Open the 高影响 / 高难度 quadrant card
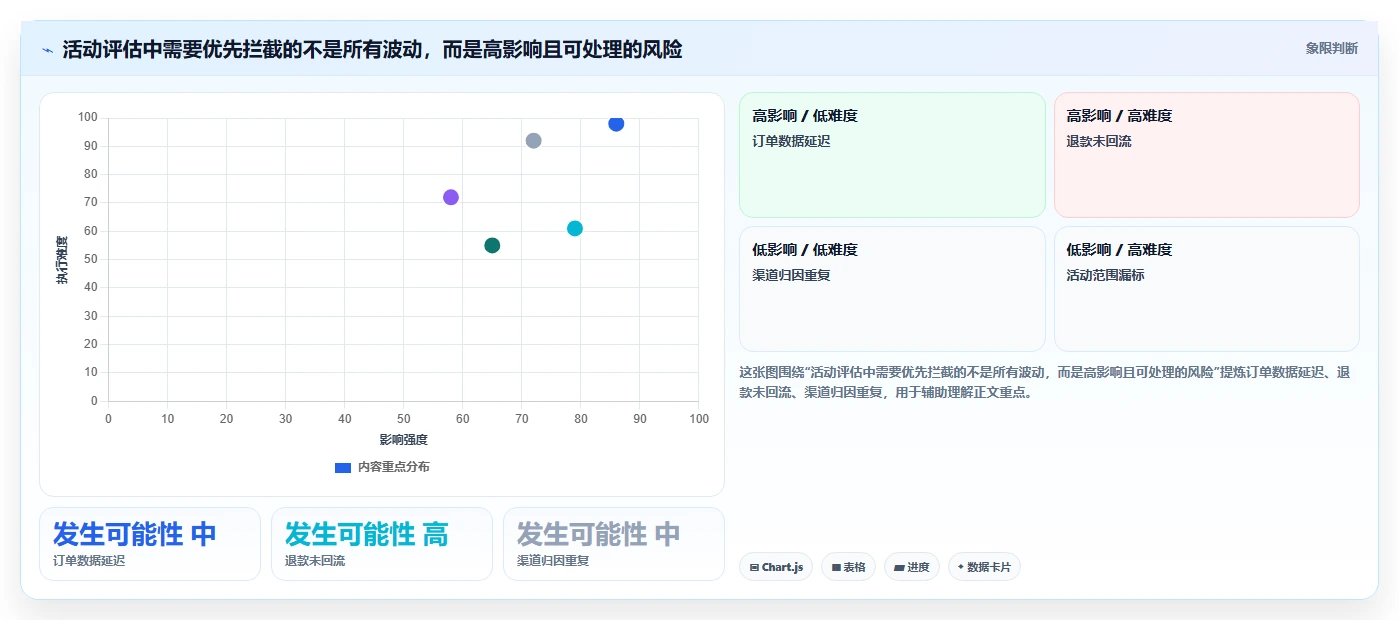This screenshot has width=1399, height=620. pos(1207,155)
